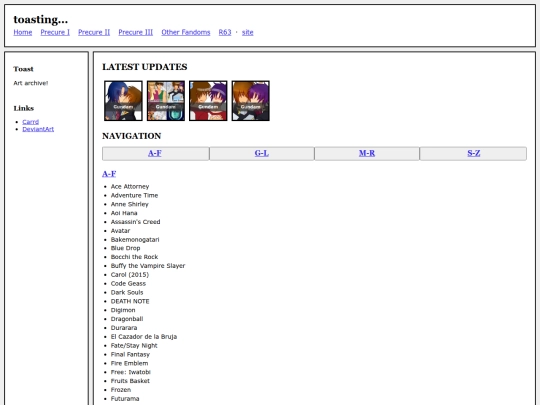Click the 'Dark Souls' list entry
Image resolution: width=540 pixels, height=405 pixels.
tap(127, 292)
